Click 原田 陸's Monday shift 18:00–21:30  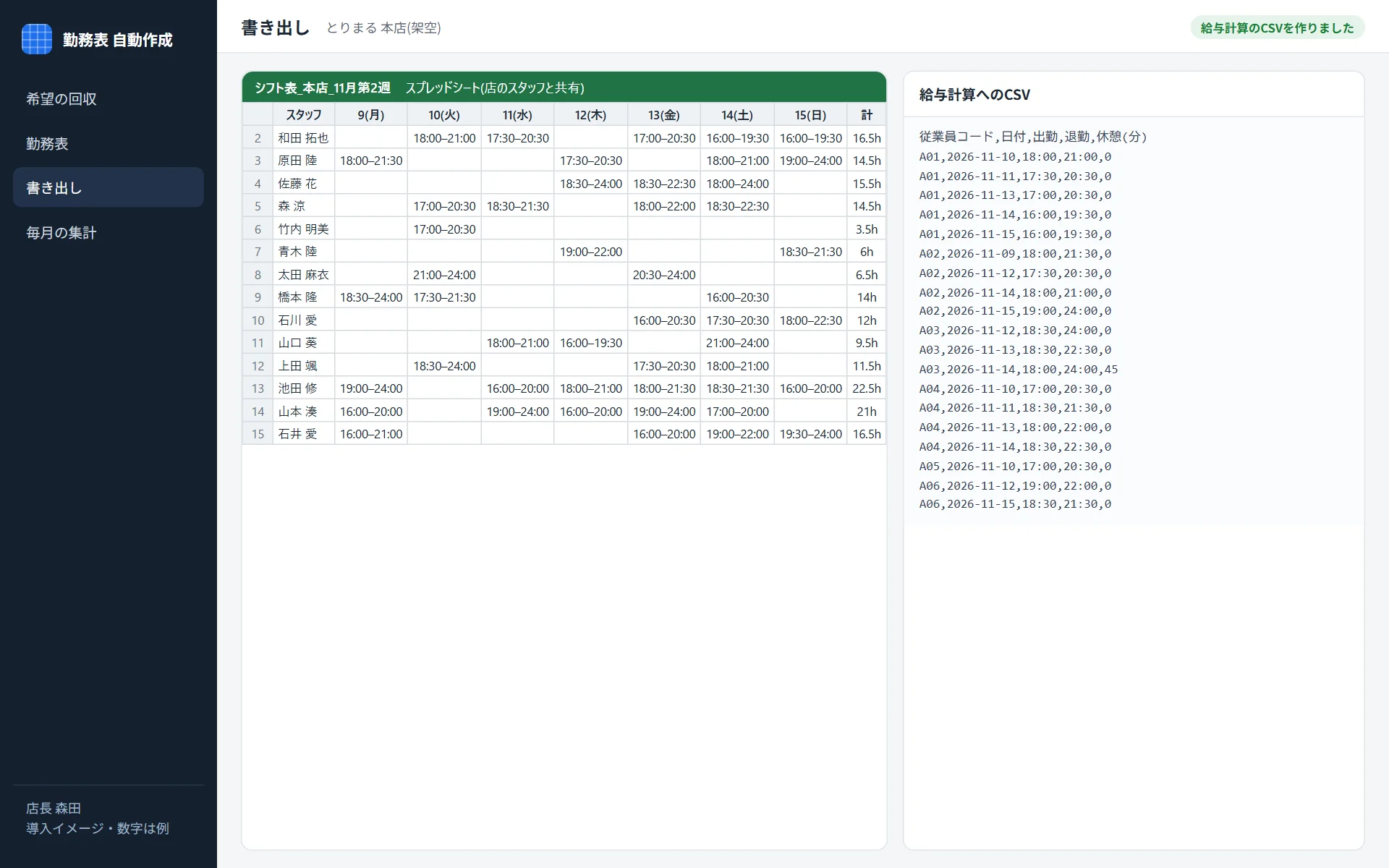click(x=371, y=160)
